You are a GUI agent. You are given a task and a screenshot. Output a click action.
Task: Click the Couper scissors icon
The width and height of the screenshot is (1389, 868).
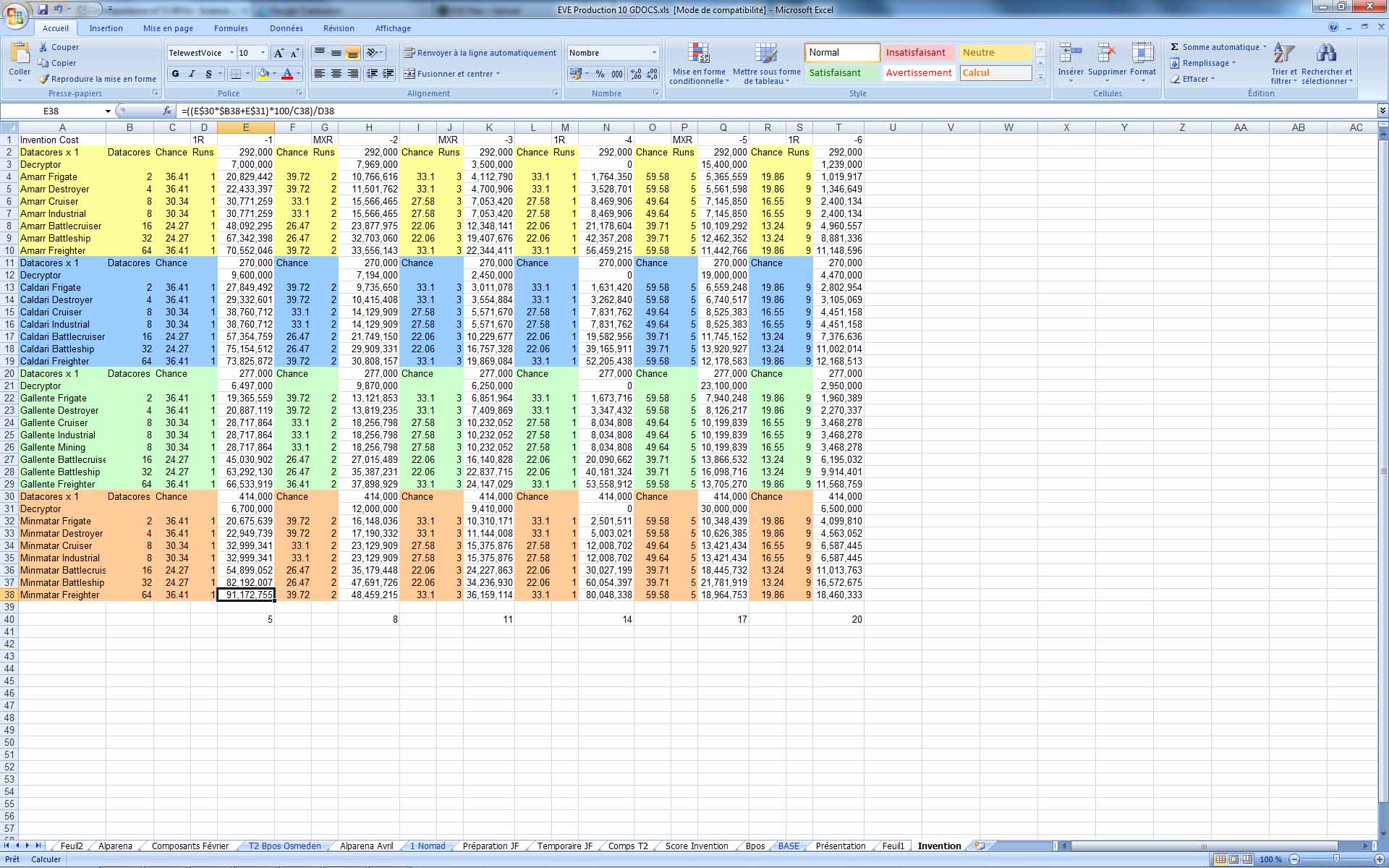coord(43,47)
